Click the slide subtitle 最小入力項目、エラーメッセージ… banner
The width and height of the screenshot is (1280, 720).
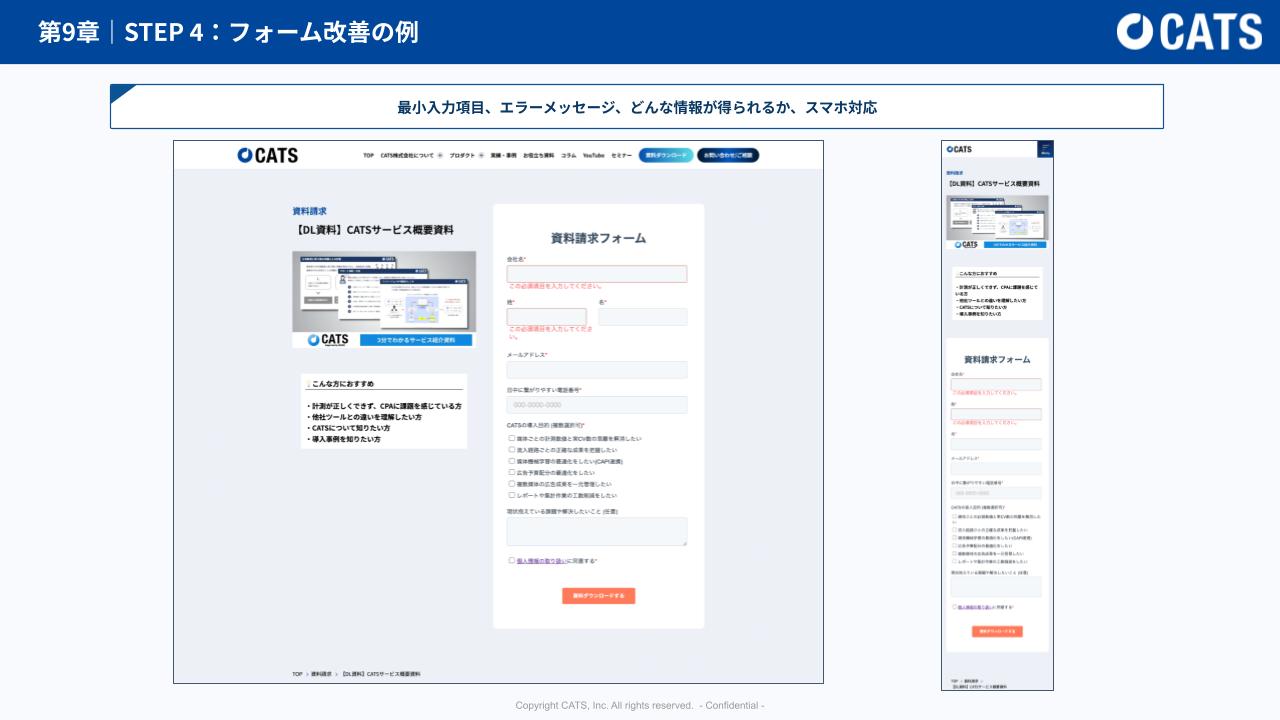click(637, 107)
